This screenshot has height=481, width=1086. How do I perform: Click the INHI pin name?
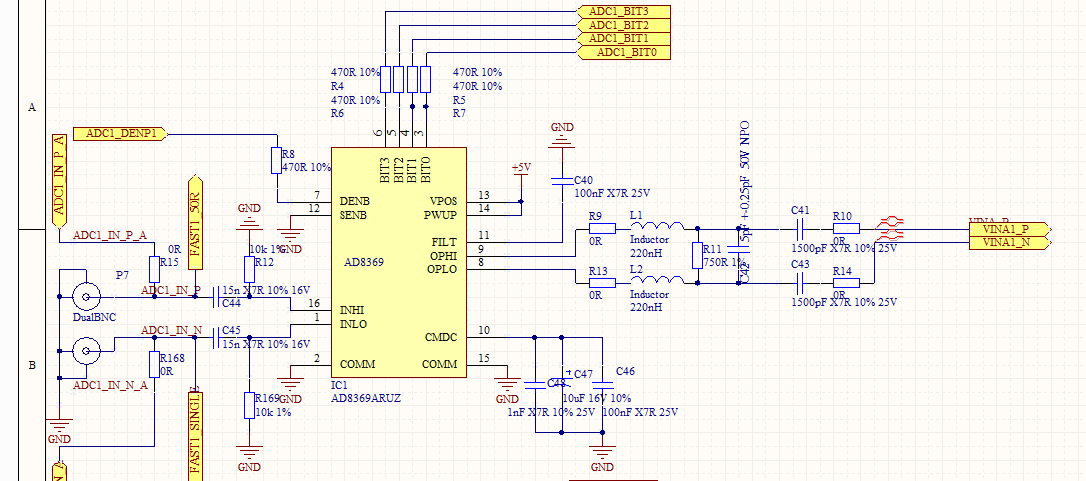[353, 311]
